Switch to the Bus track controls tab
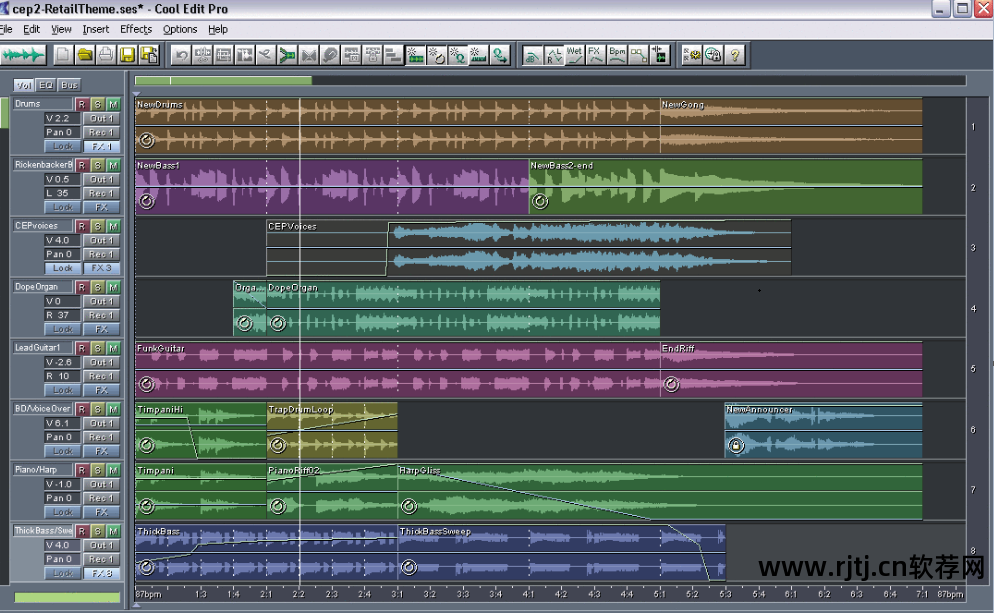Image resolution: width=994 pixels, height=613 pixels. [x=69, y=85]
